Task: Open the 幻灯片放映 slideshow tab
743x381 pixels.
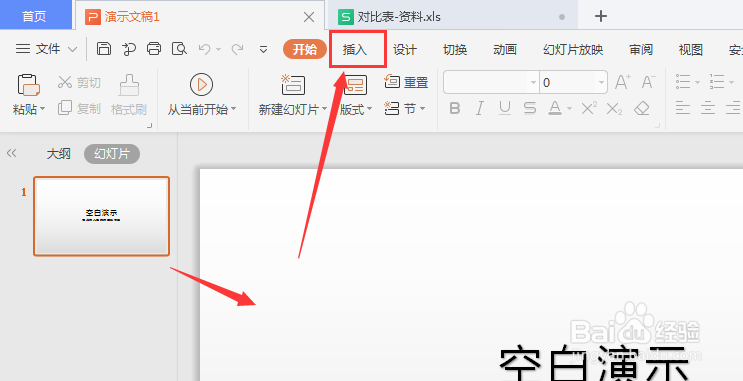Action: [573, 49]
